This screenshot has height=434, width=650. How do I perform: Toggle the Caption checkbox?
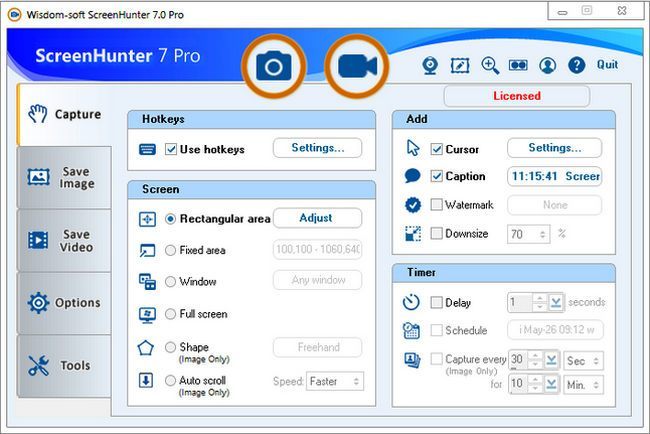pyautogui.click(x=437, y=176)
